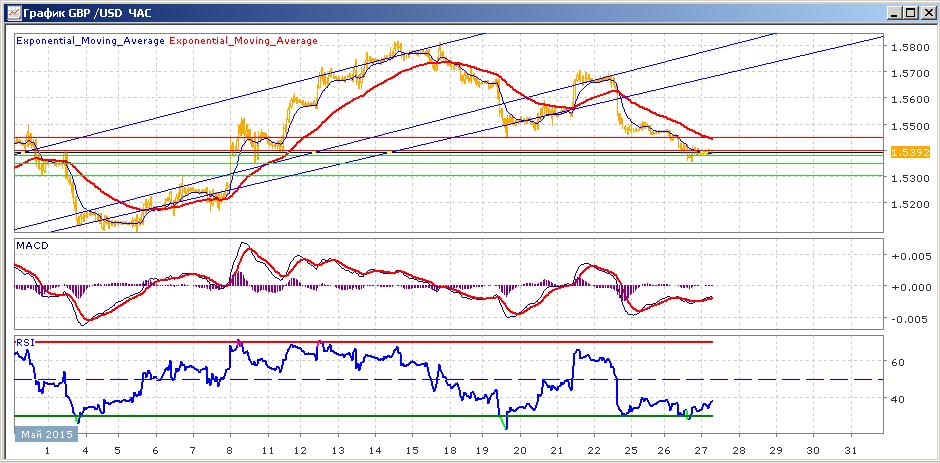
Task: Click date 15 on the time axis
Action: click(412, 450)
